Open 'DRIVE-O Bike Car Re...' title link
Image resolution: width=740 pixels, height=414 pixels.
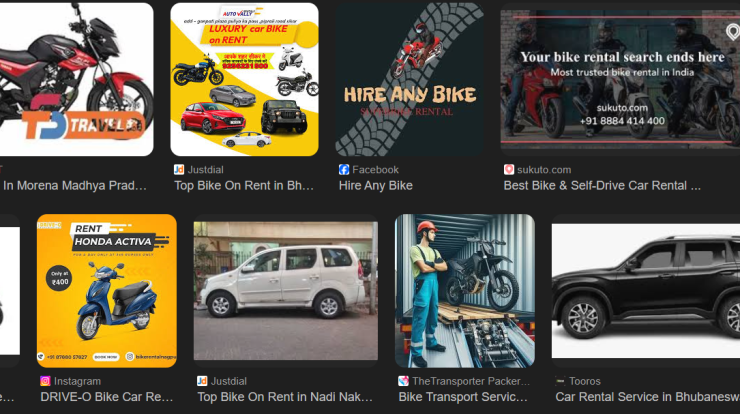(107, 397)
